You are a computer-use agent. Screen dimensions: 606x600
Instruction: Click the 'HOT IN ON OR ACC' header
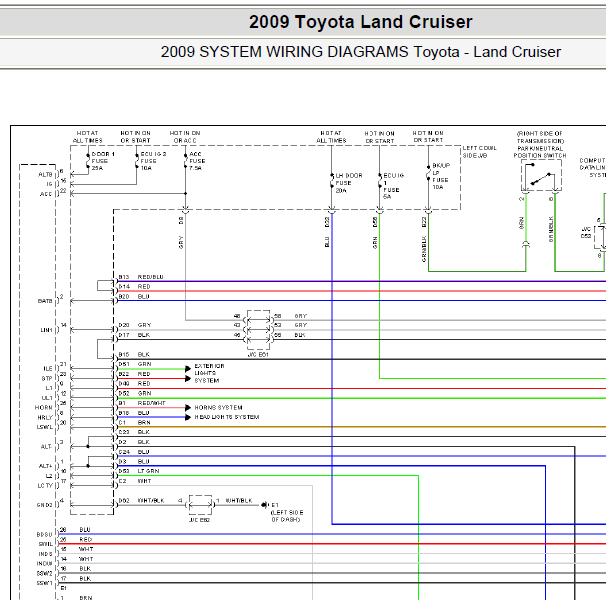point(185,136)
